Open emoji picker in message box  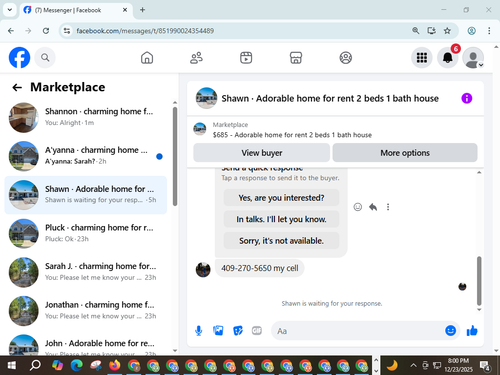450,331
